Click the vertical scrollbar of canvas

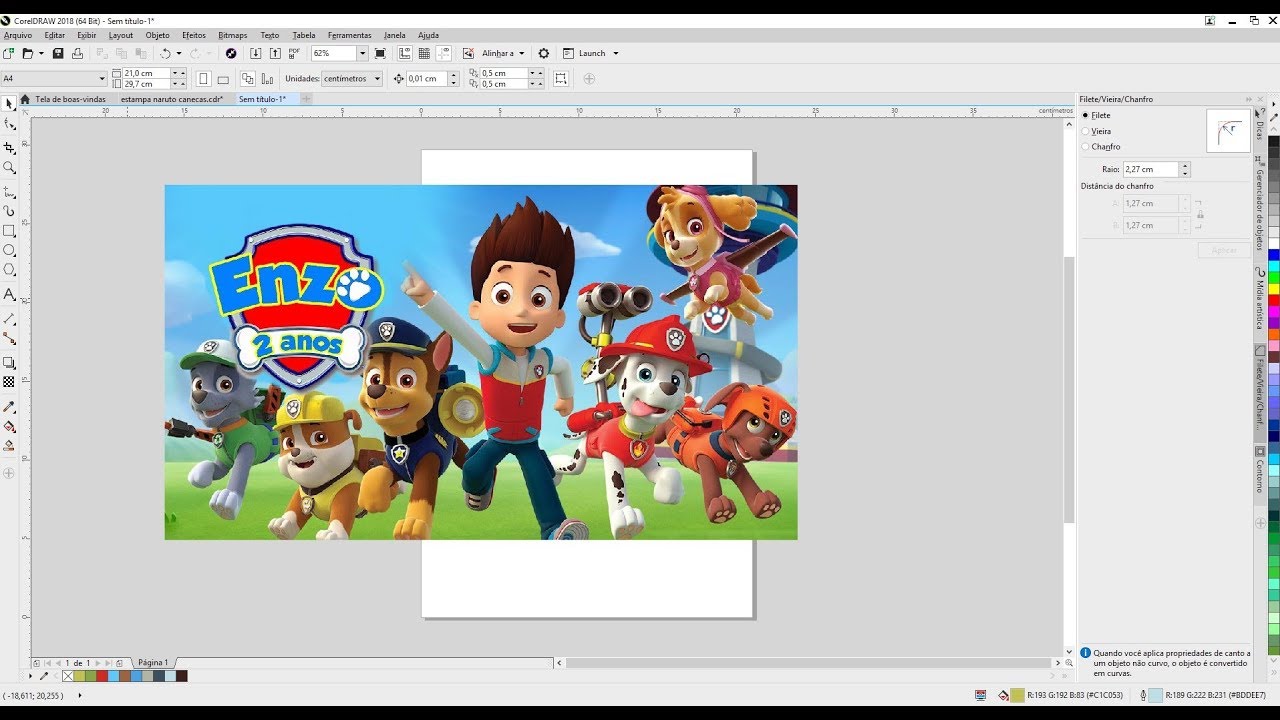click(1069, 390)
